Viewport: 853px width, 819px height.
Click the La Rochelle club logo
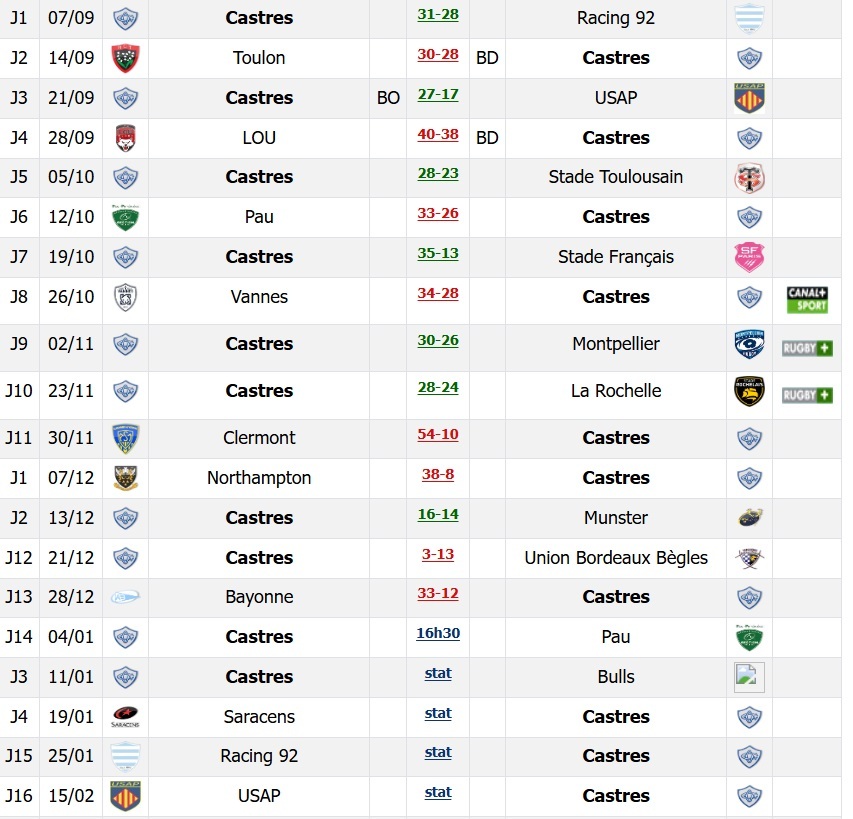tap(749, 391)
